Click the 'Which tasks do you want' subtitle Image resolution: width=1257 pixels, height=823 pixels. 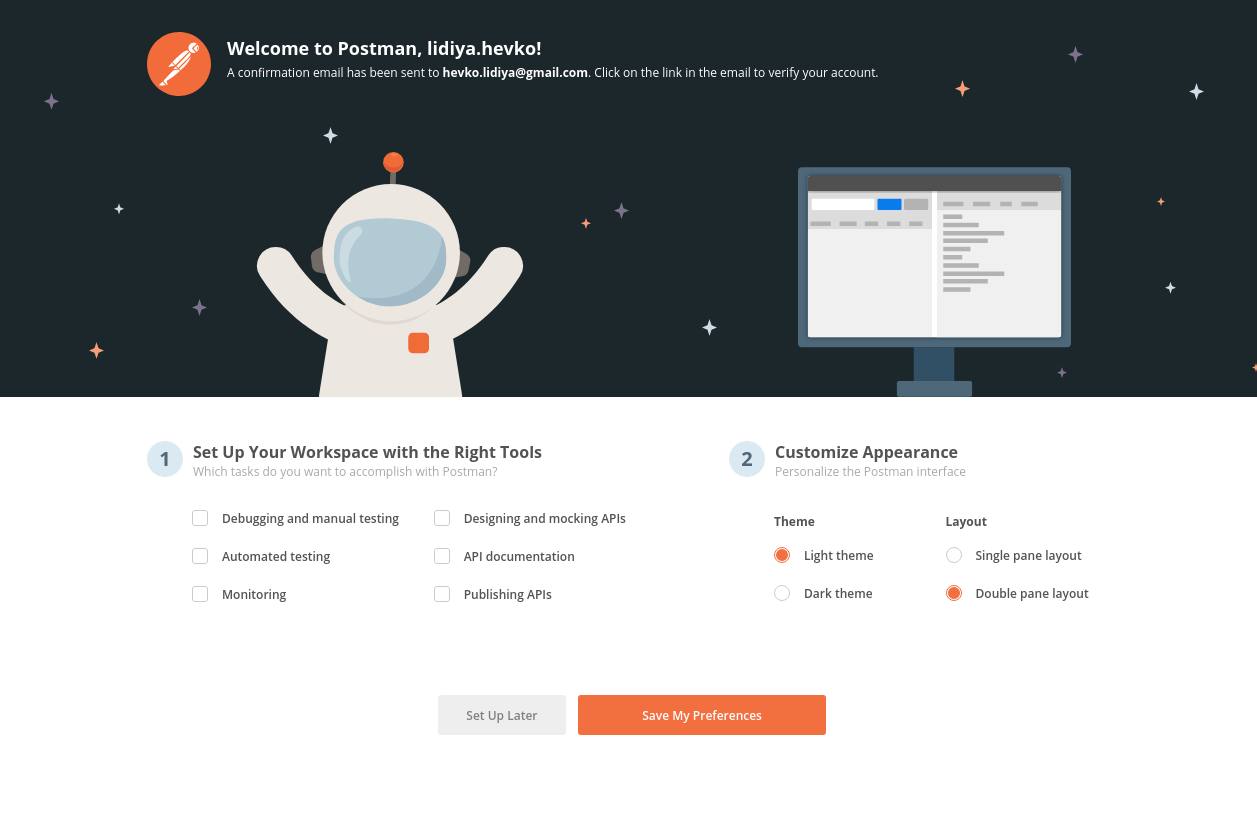point(345,471)
